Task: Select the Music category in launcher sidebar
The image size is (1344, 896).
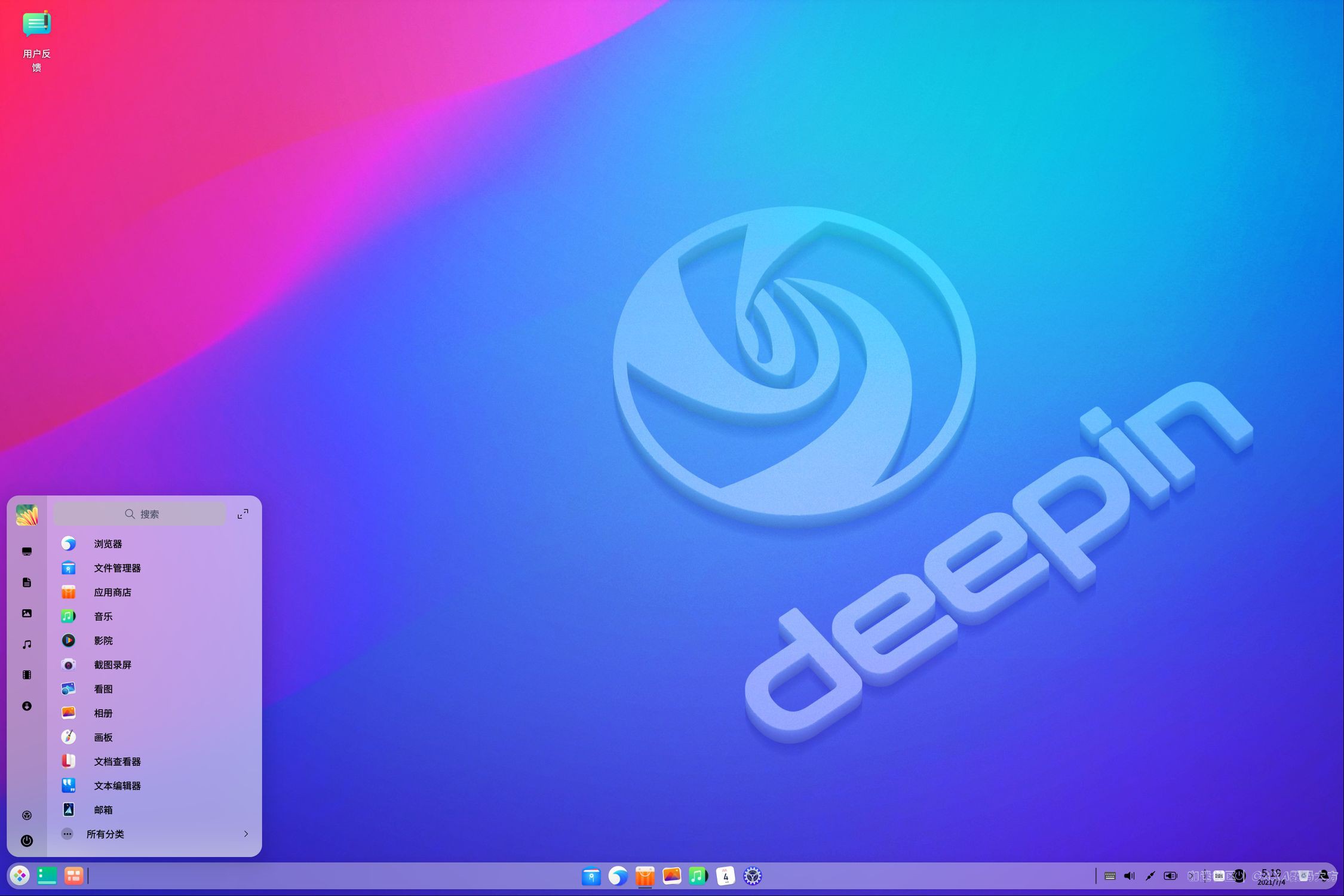Action: [x=27, y=643]
